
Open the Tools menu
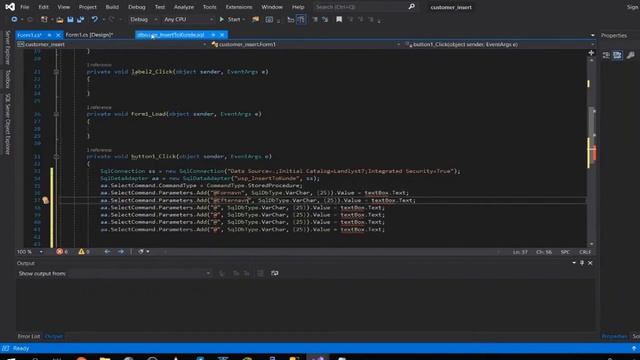click(x=209, y=7)
